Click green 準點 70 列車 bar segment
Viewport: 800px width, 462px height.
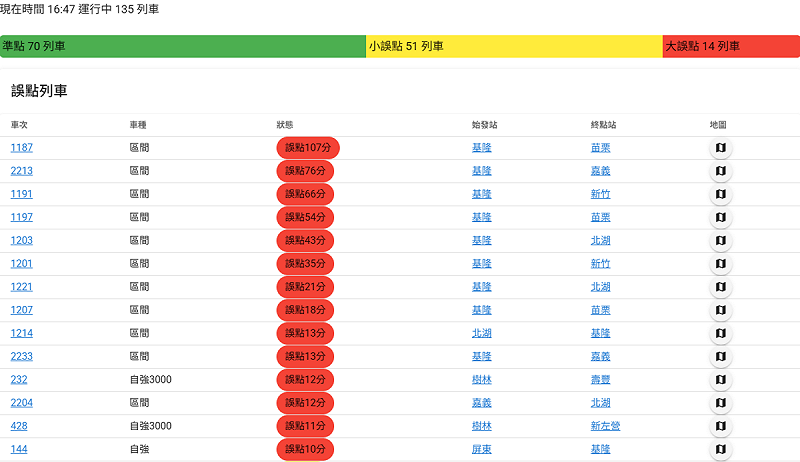(x=183, y=46)
